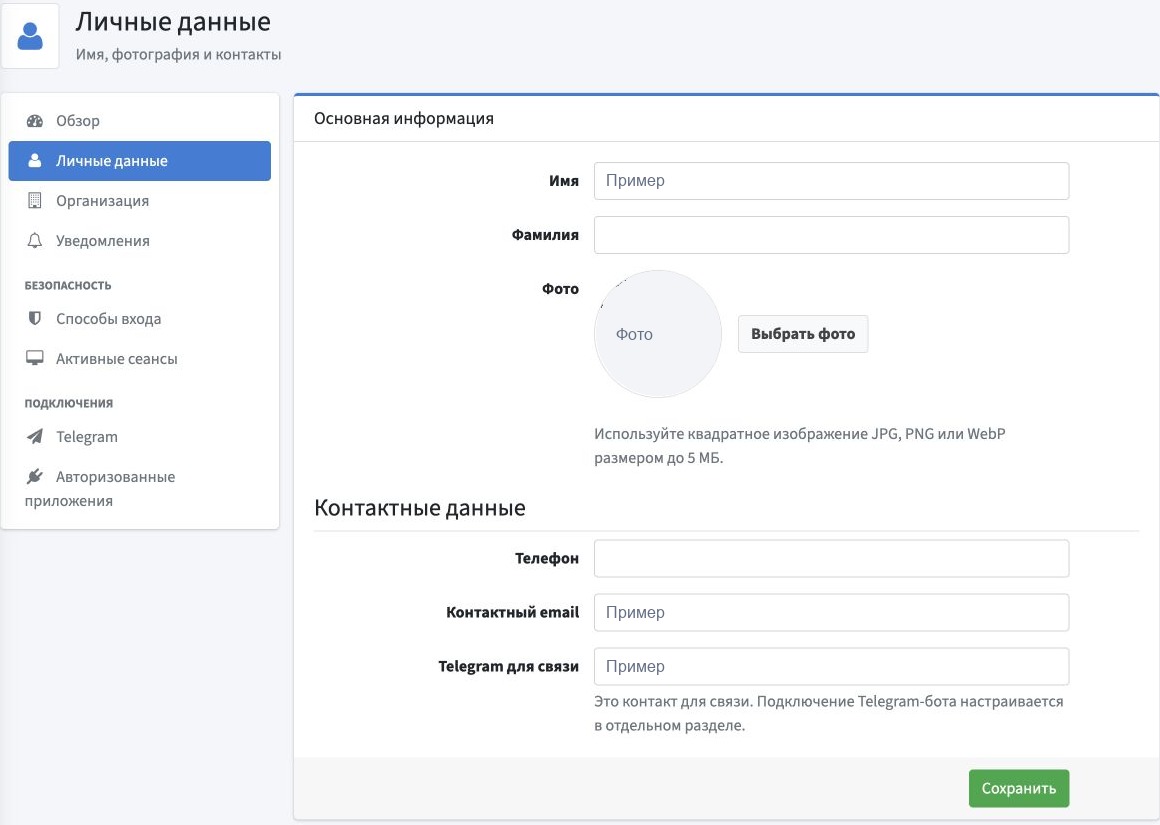
Task: Click the plug icon beside Авторизованные приложения
Action: (35, 477)
